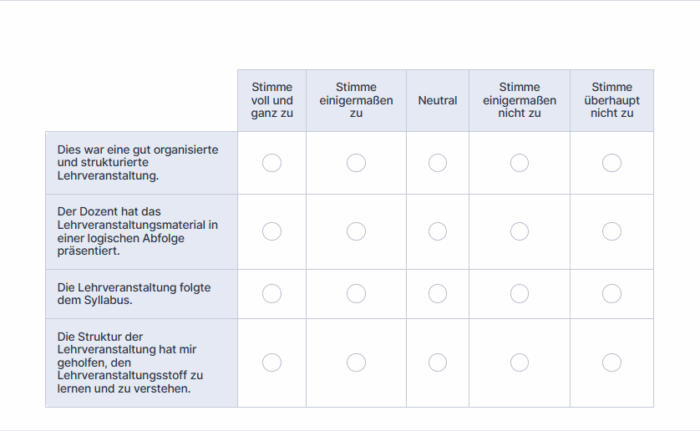700x431 pixels.
Task: Select 'Stimme voll und ganz zu' for Syllabus statement
Action: [x=272, y=294]
